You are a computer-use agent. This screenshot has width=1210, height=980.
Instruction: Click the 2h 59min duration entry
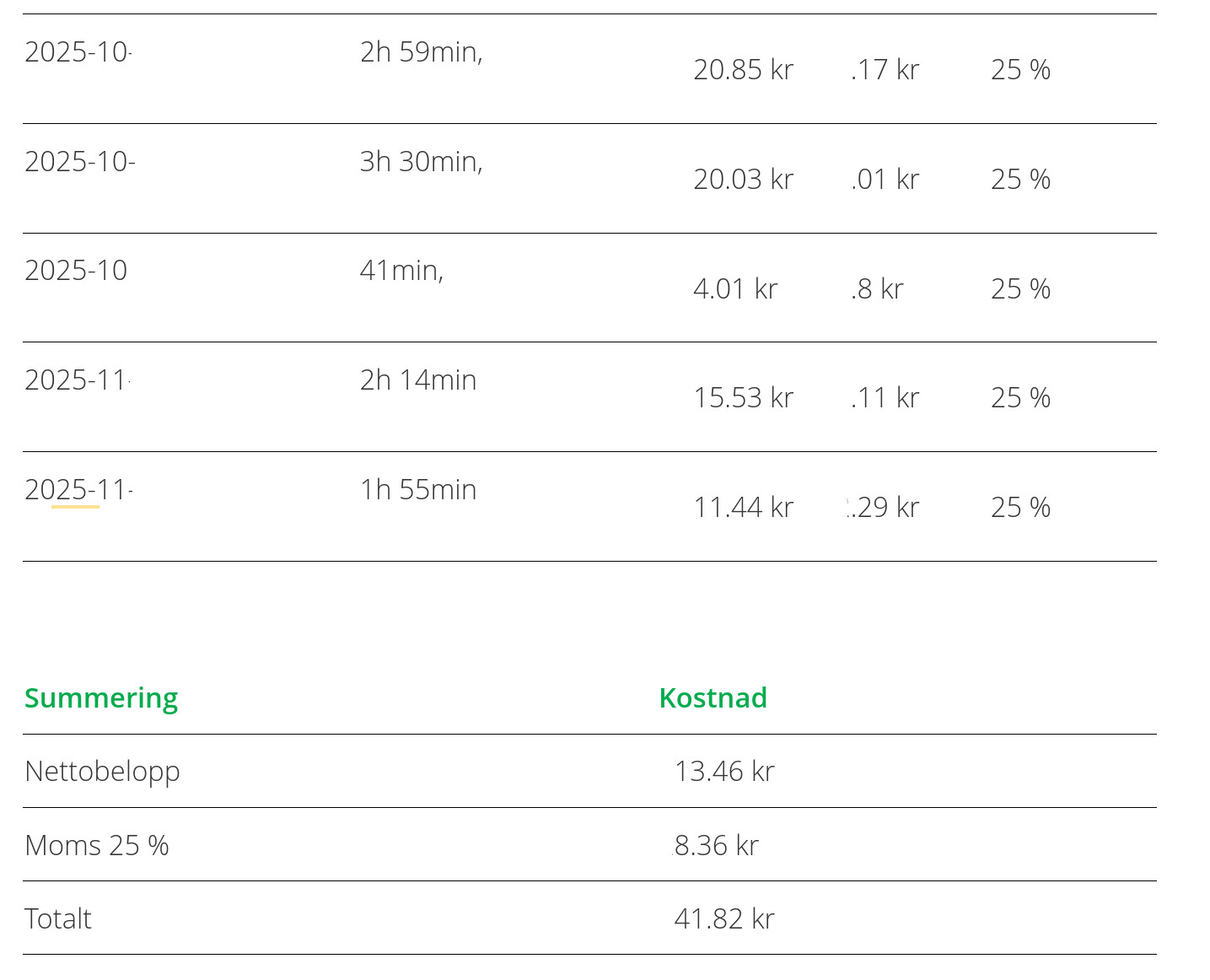tap(421, 52)
